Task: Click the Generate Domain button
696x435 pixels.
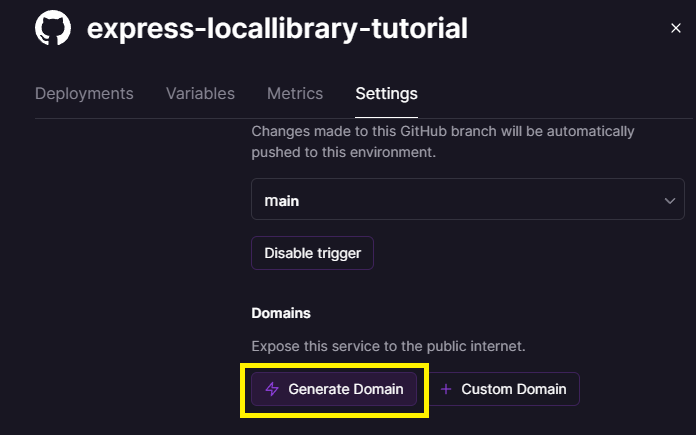Action: click(334, 389)
